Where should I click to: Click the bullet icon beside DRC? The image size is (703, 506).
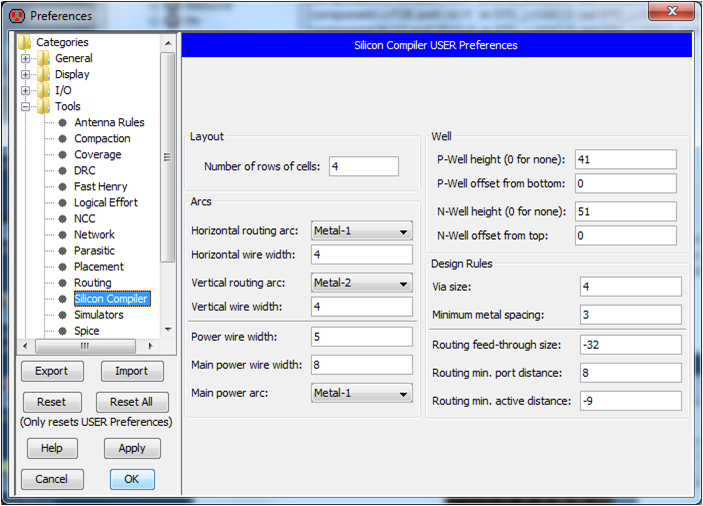click(62, 171)
